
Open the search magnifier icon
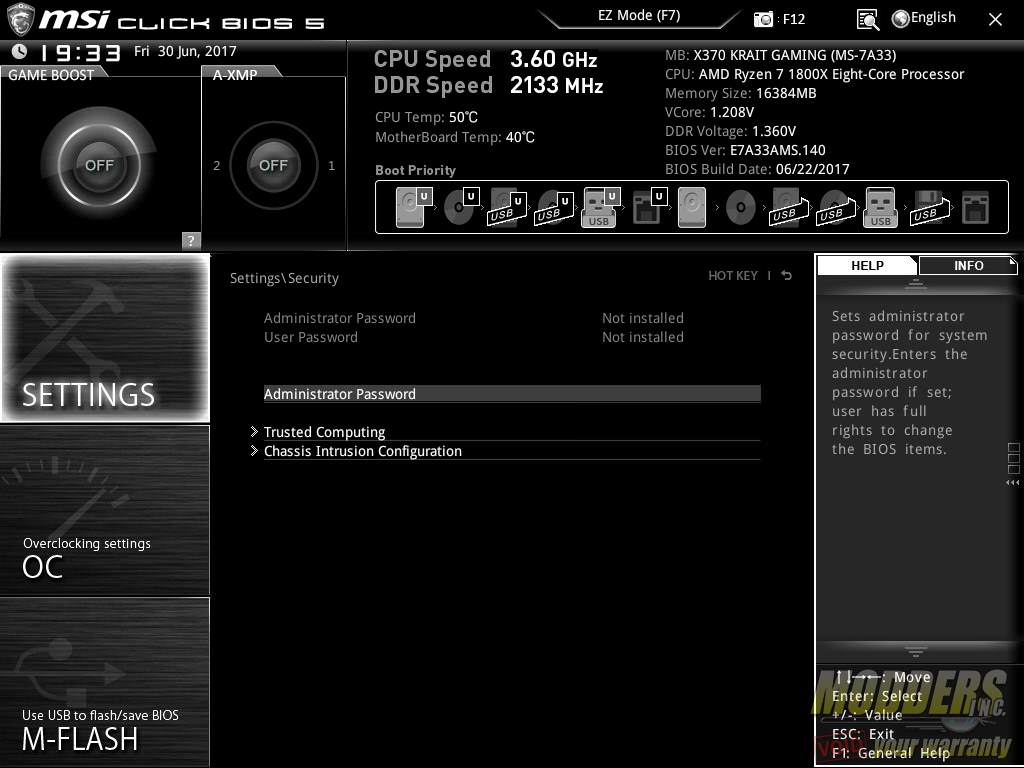point(867,20)
